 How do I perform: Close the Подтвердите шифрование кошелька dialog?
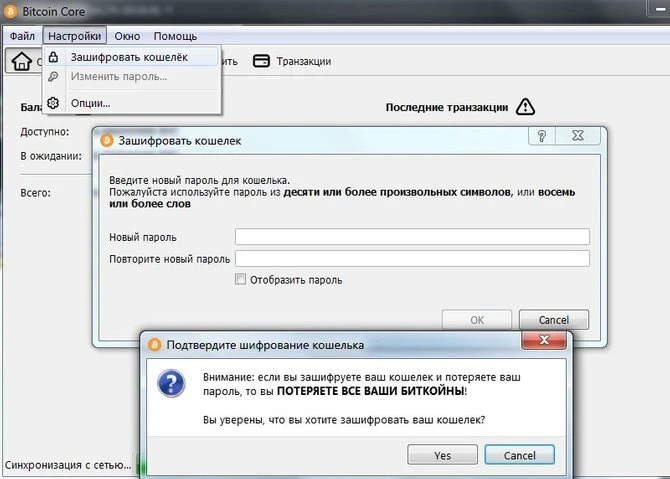[x=544, y=340]
